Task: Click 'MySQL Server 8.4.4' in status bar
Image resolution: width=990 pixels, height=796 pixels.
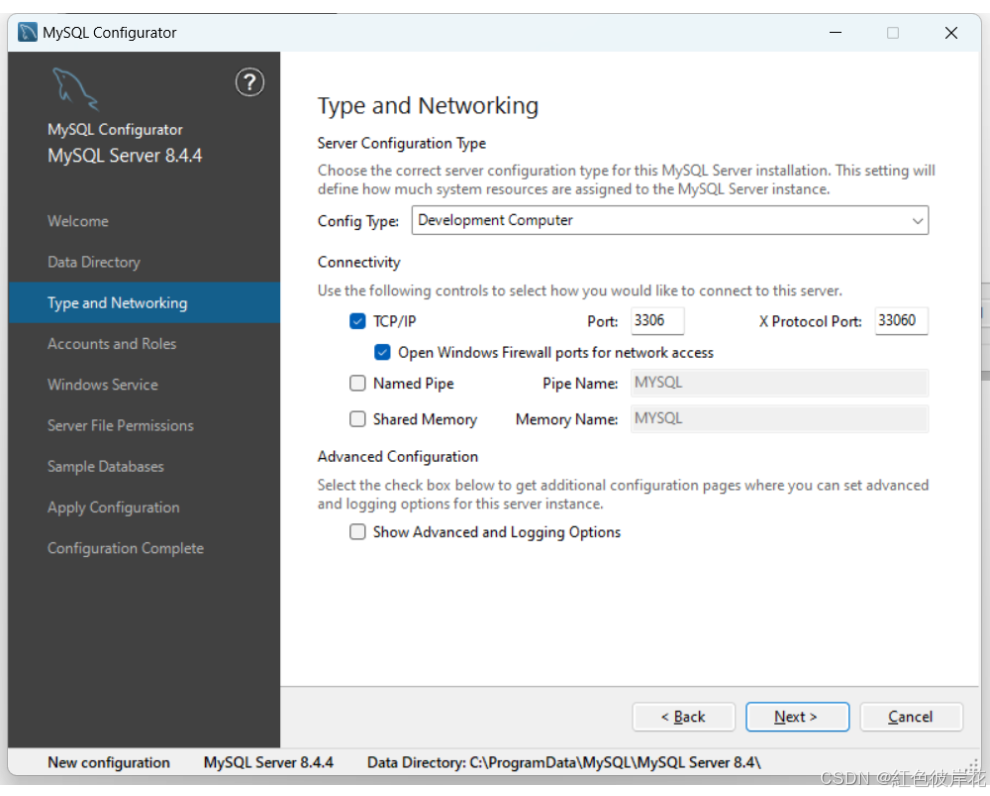Action: (x=268, y=763)
